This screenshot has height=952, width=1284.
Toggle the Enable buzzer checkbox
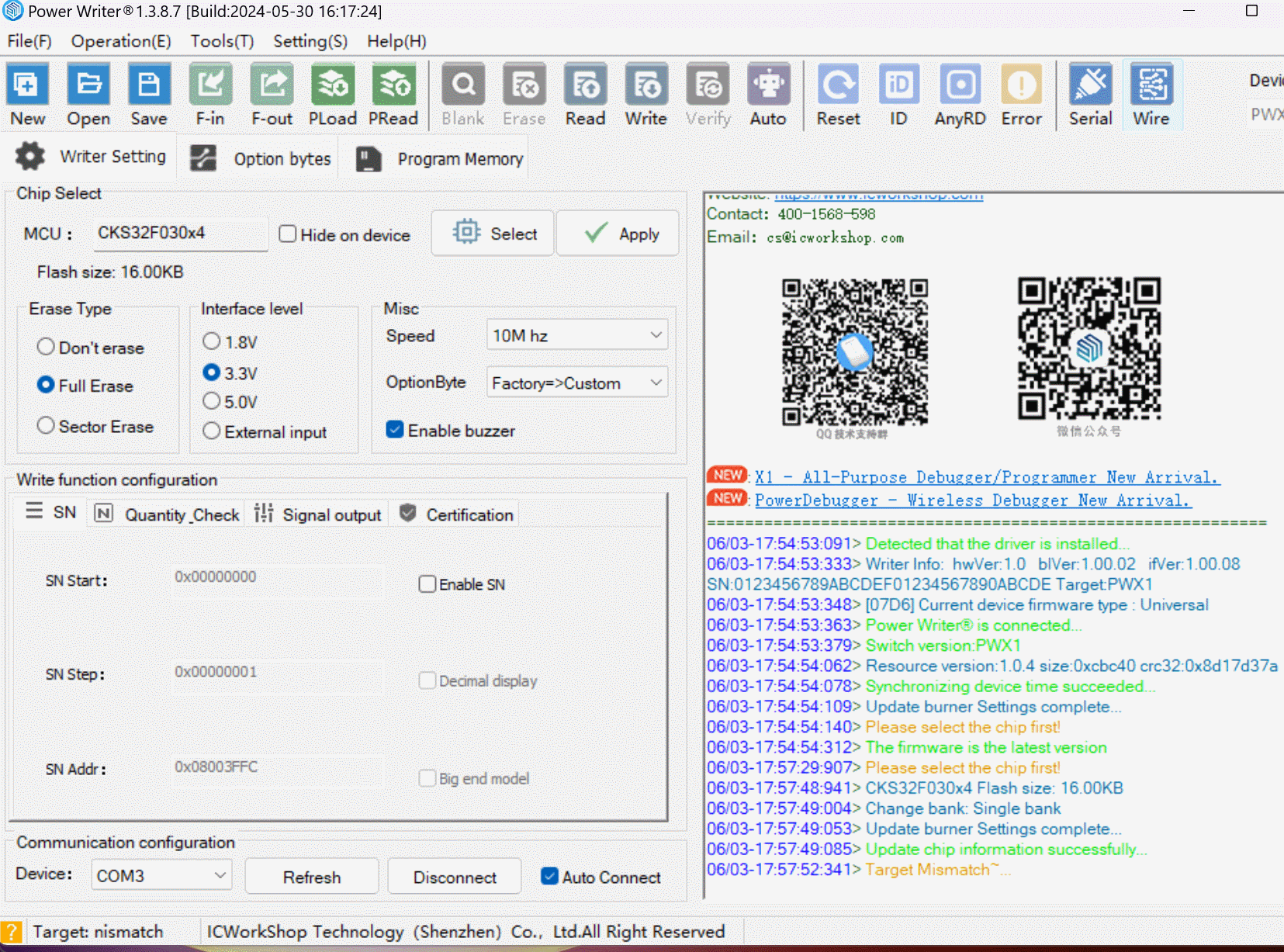point(395,429)
